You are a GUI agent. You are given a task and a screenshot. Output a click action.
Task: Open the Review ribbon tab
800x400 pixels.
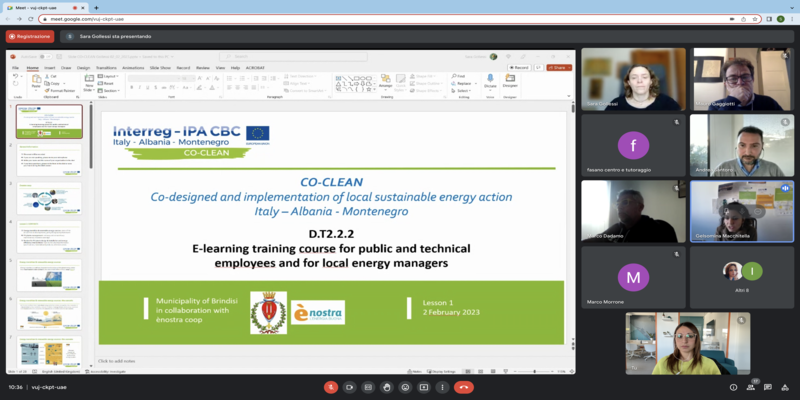[203, 67]
